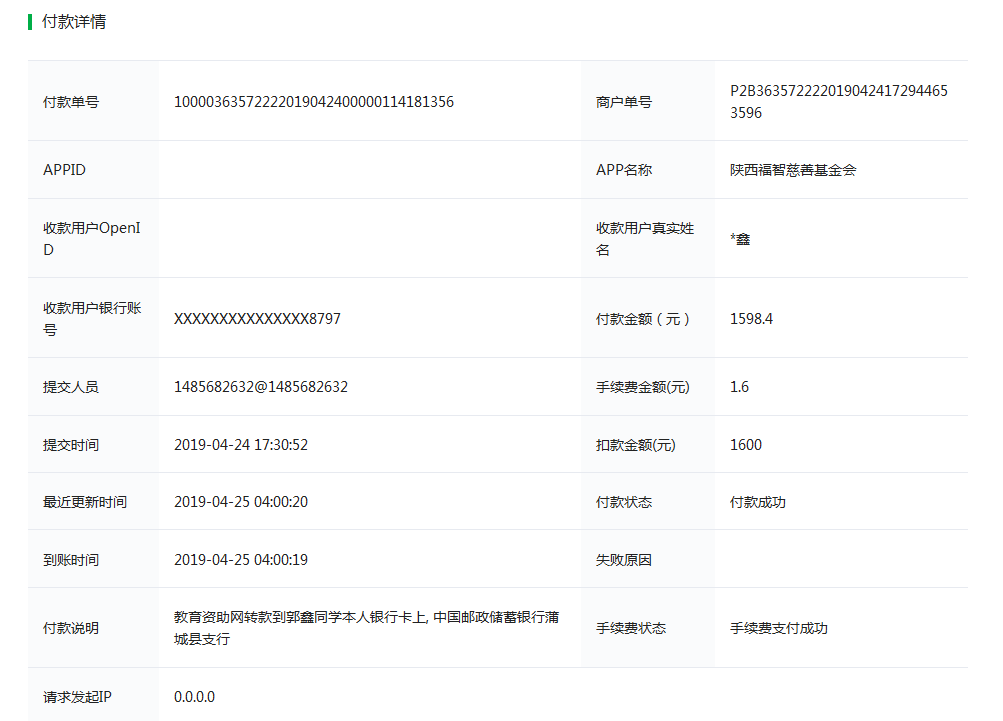The width and height of the screenshot is (1003, 721).
Task: Select update time 2019-04-25 04:00:20
Action: coord(241,502)
